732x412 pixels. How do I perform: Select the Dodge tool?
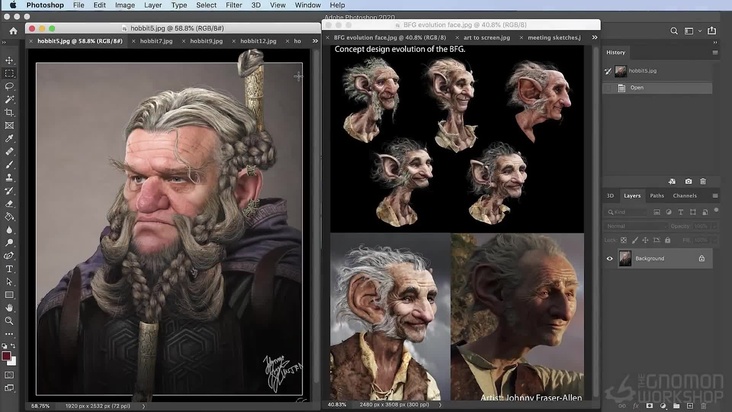click(x=9, y=243)
